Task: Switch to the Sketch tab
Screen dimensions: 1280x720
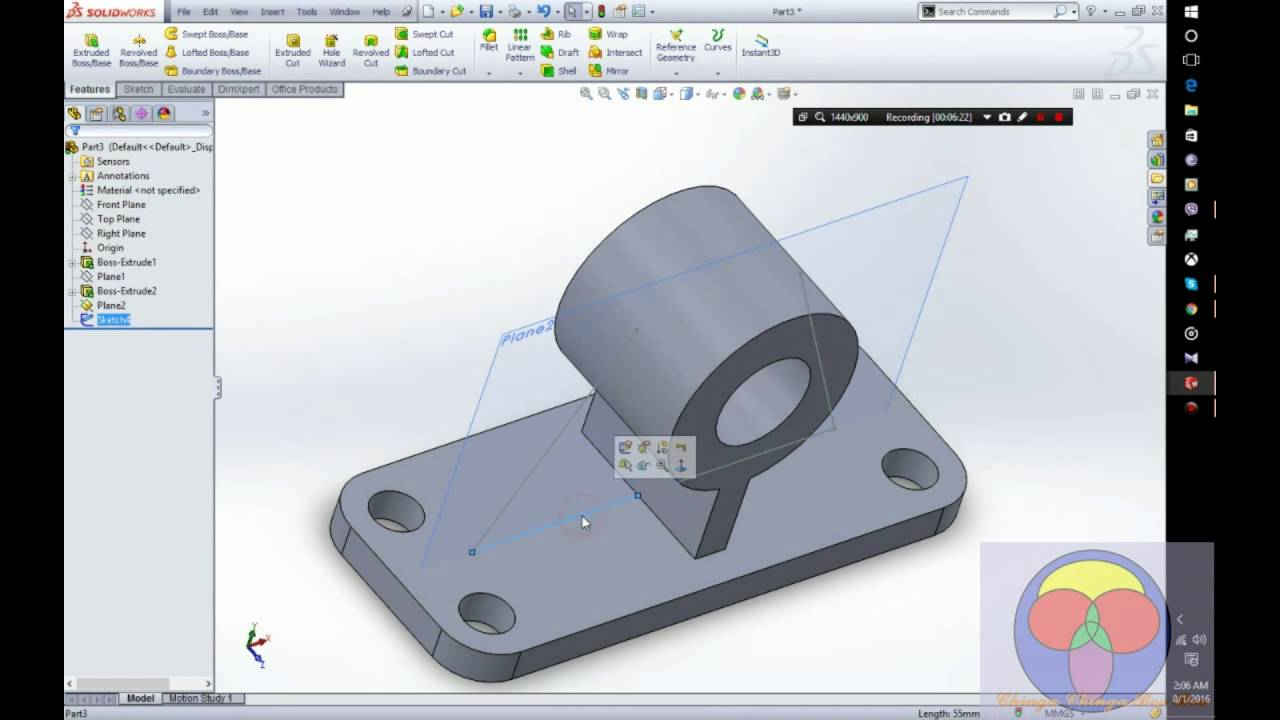Action: pos(138,89)
